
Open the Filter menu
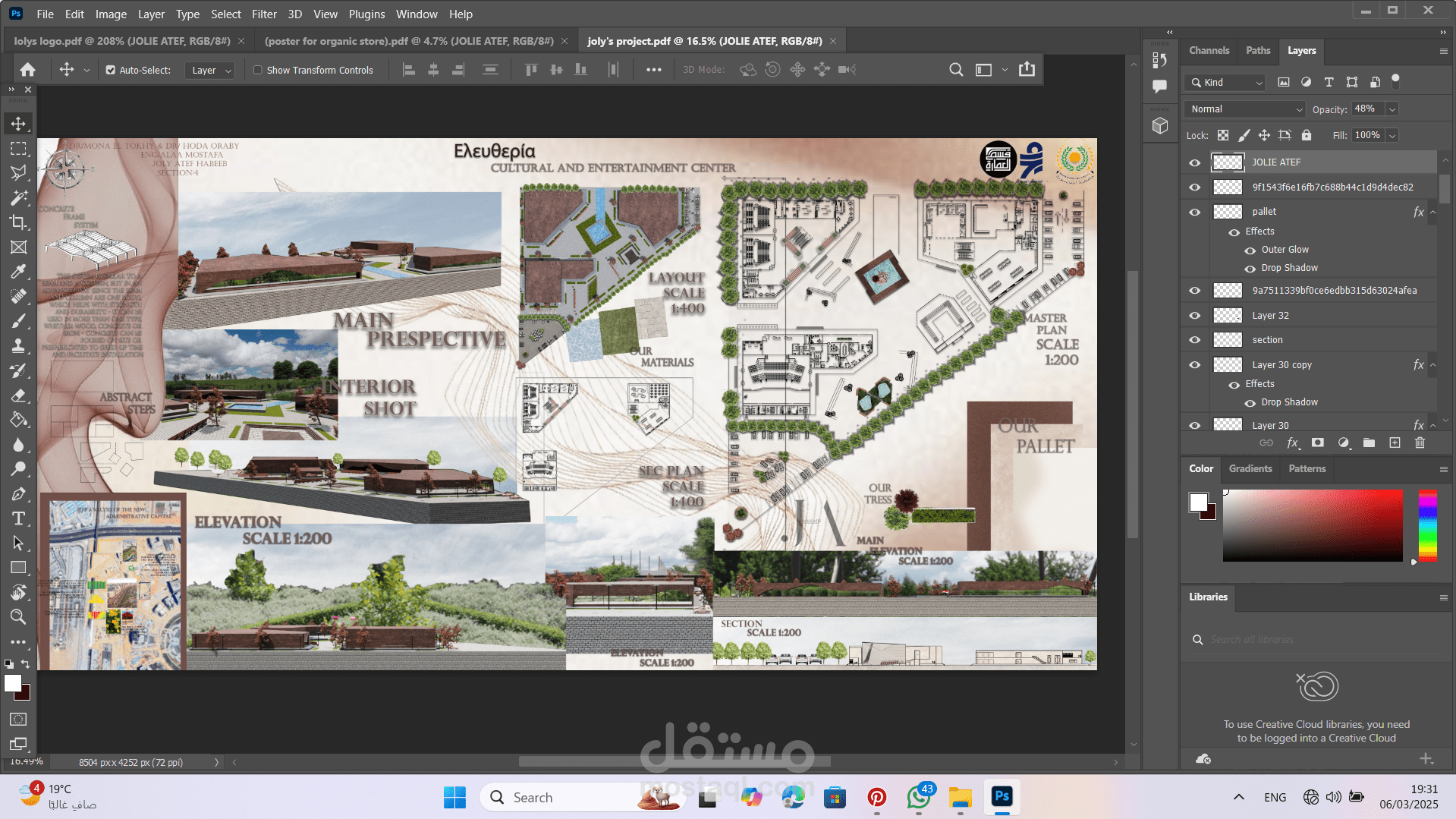[x=264, y=14]
